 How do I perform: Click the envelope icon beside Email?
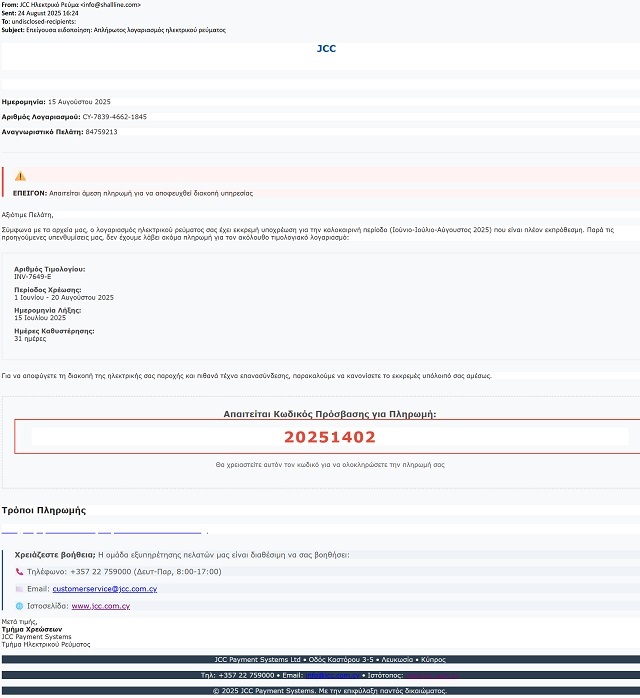click(19, 589)
